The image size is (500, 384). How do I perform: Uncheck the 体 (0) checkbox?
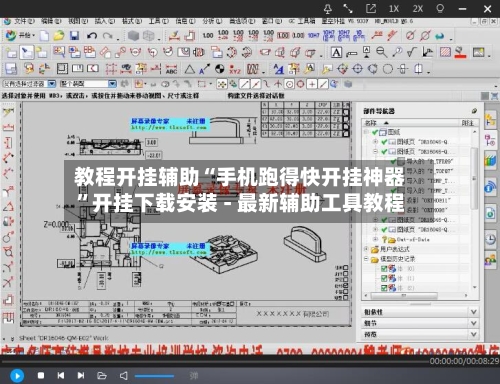(x=384, y=268)
